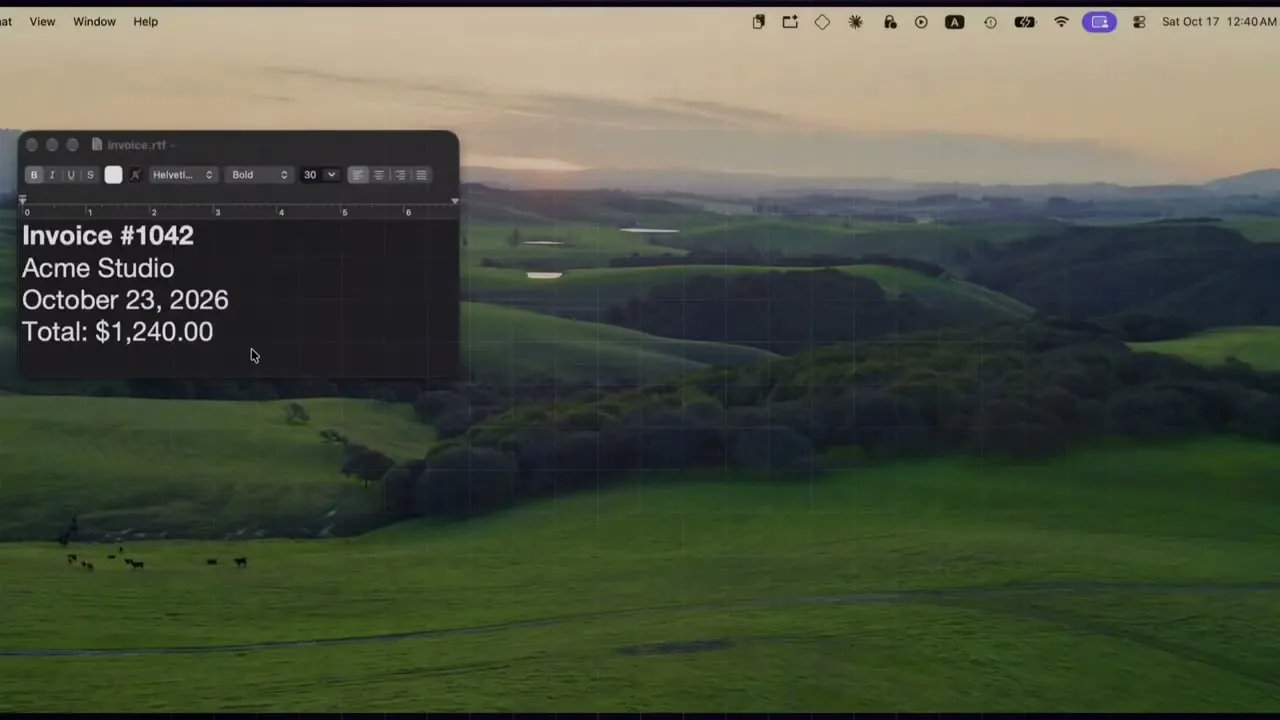Viewport: 1280px width, 720px height.
Task: Open Control Center from the menu bar
Action: pos(1139,22)
